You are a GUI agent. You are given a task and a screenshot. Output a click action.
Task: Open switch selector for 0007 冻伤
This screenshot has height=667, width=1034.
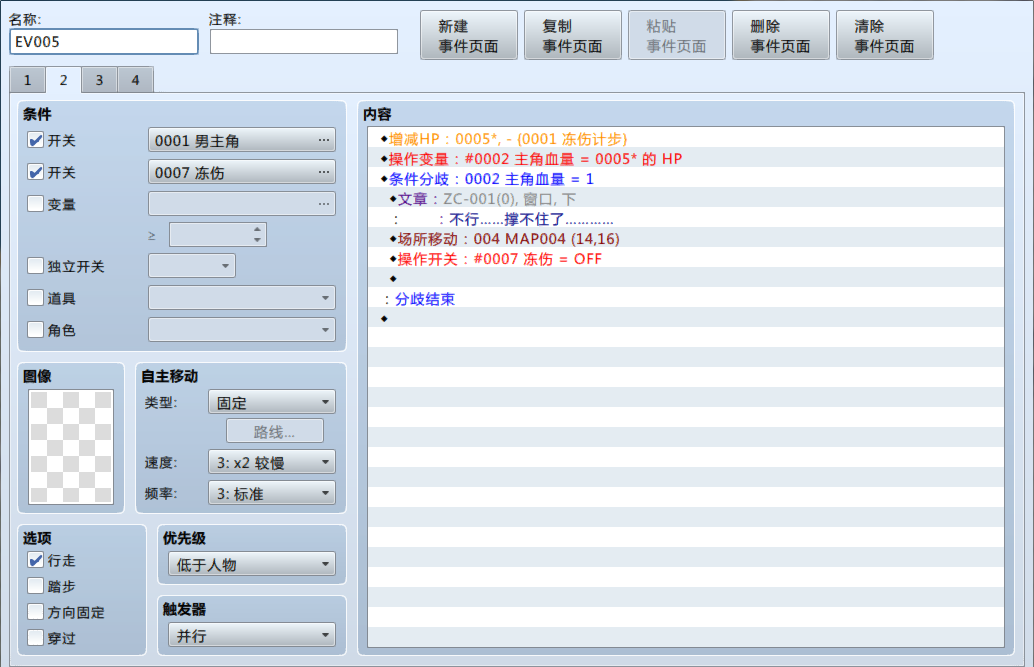pos(241,172)
